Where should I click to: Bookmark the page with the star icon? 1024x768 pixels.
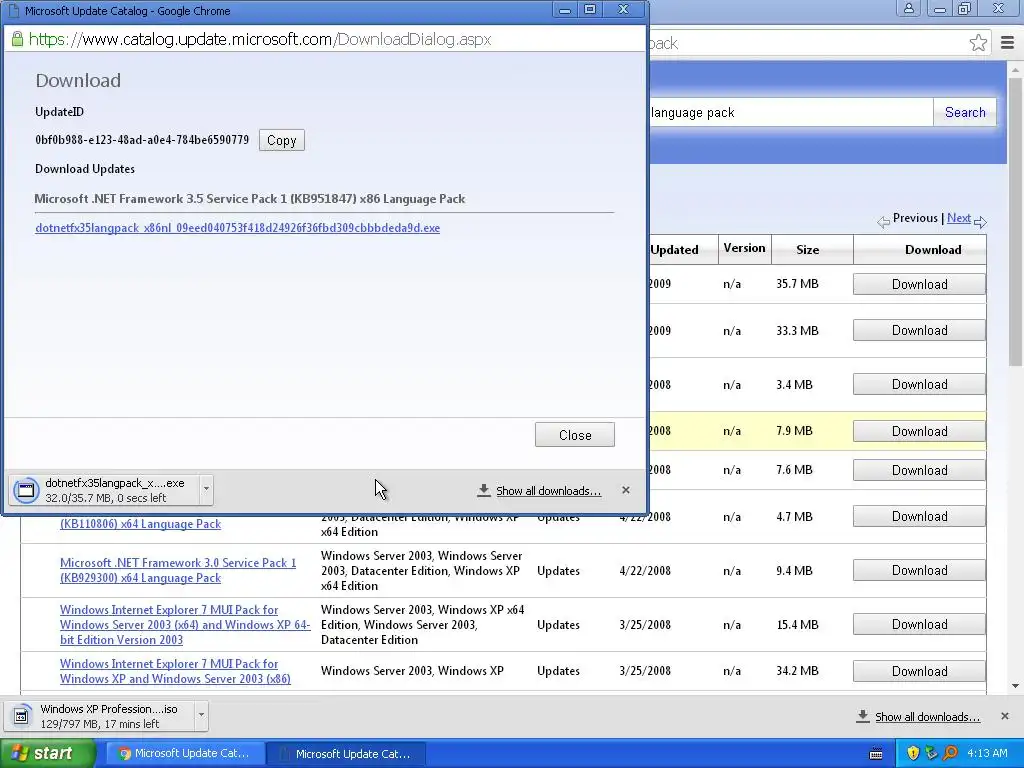(x=978, y=42)
